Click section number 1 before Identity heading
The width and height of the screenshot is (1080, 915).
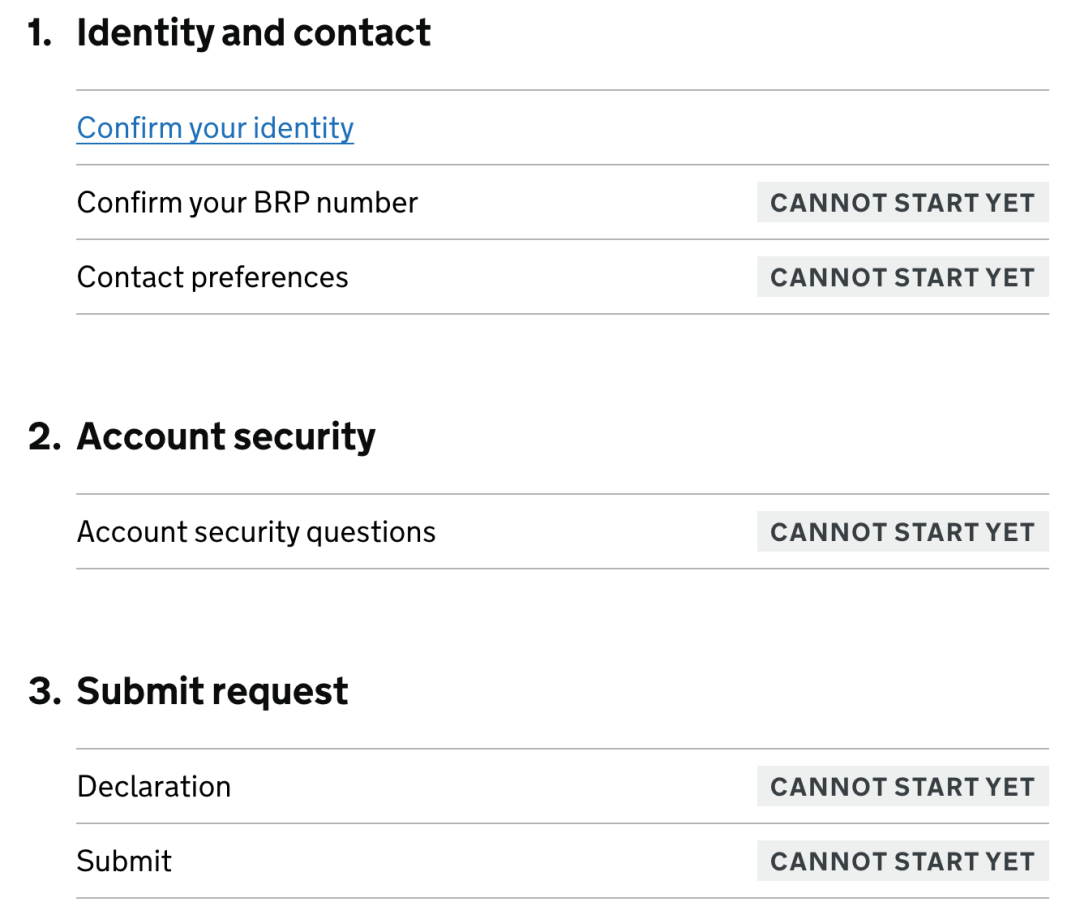tap(39, 33)
